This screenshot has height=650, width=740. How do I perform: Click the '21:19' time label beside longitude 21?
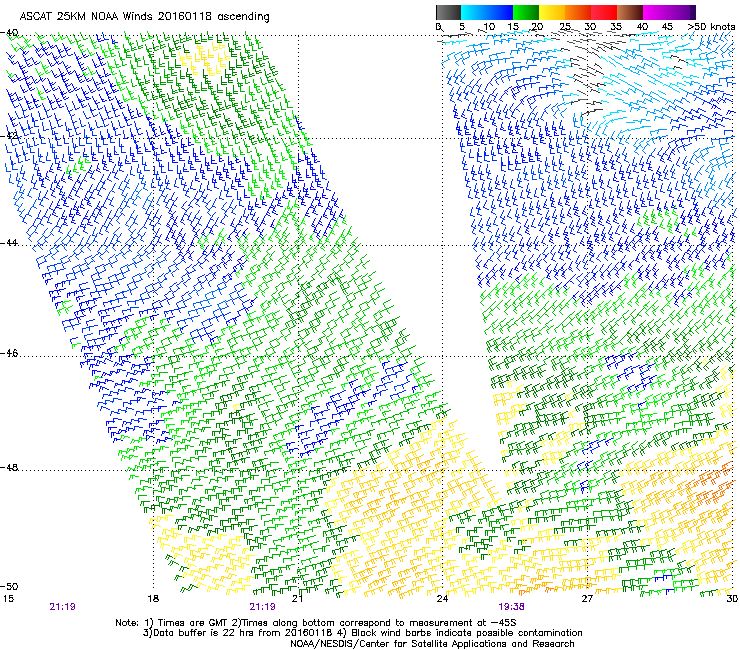(x=262, y=607)
